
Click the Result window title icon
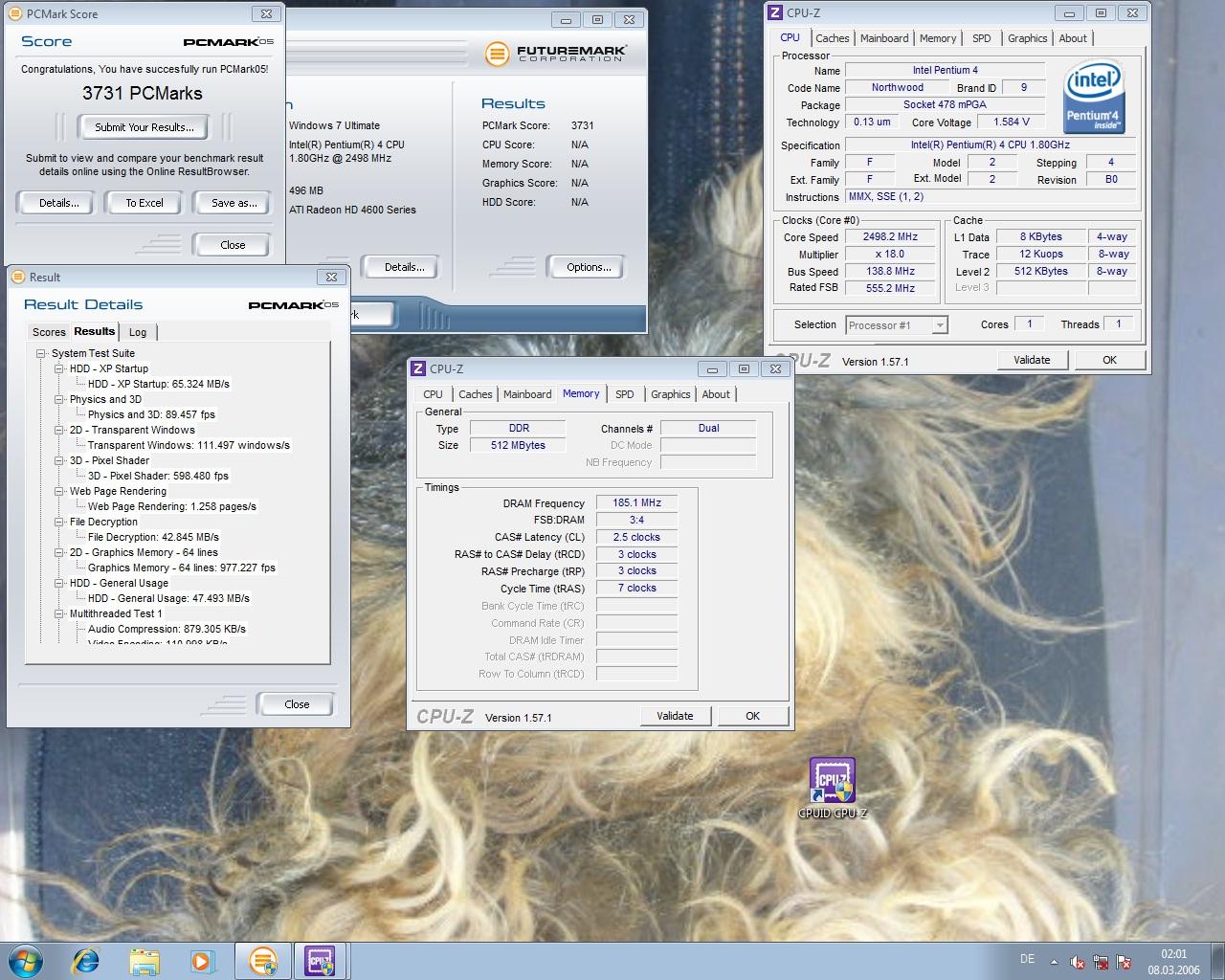tap(19, 278)
